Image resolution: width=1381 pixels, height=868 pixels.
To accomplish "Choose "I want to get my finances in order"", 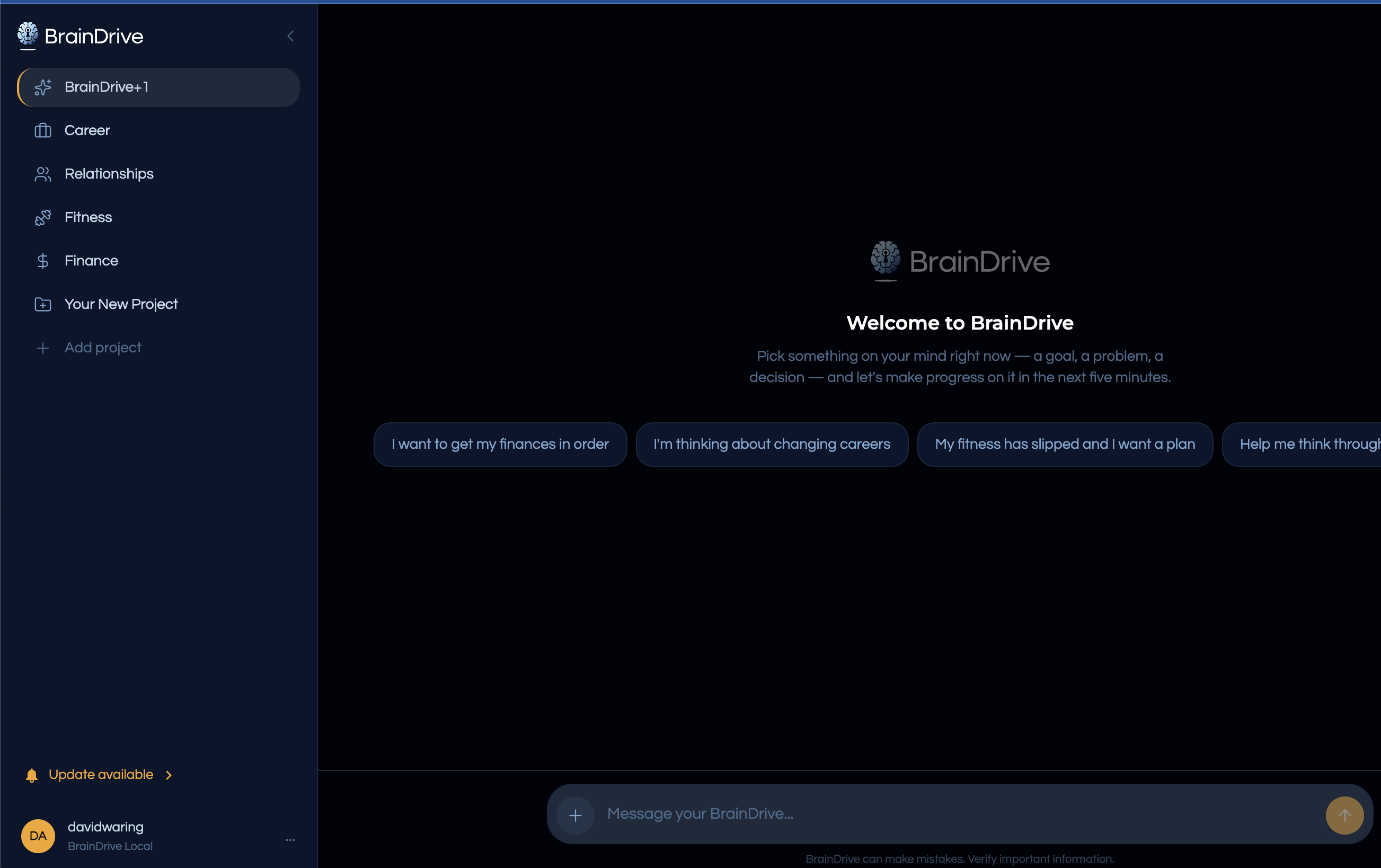I will pos(500,444).
